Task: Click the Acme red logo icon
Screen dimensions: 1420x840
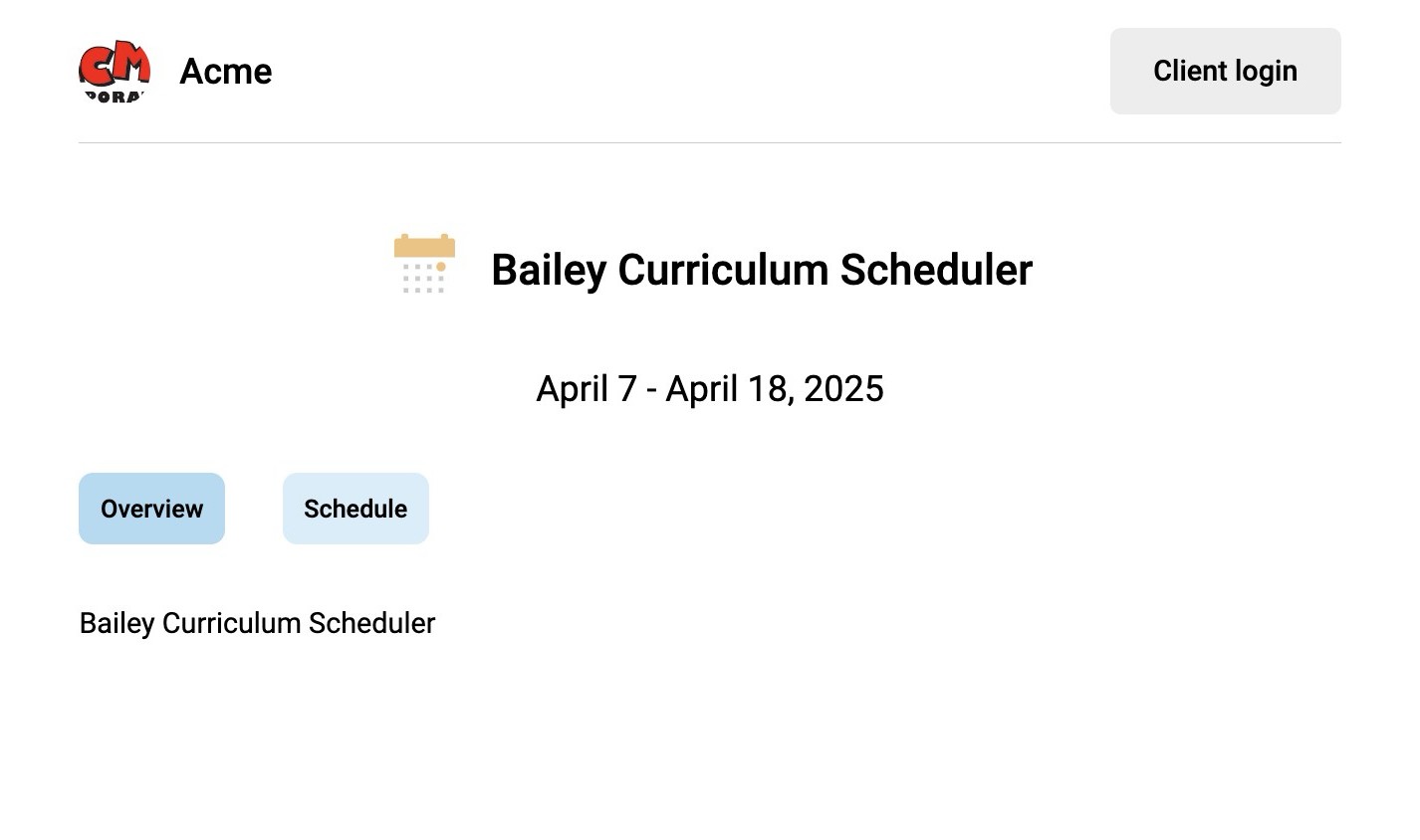Action: (115, 71)
